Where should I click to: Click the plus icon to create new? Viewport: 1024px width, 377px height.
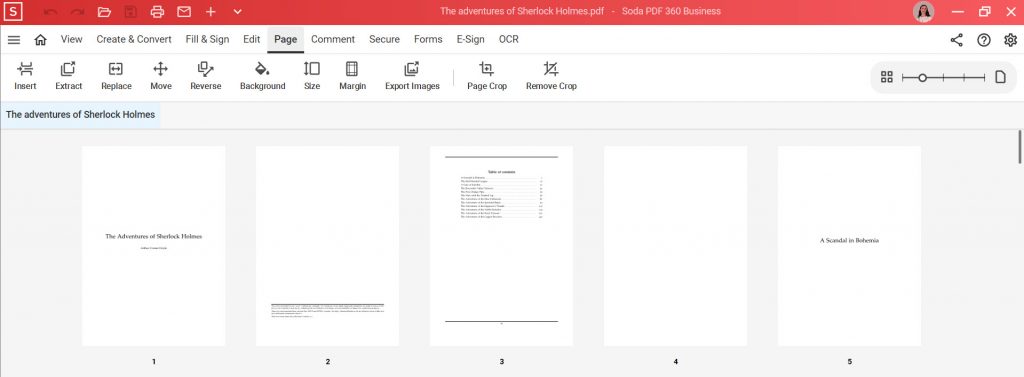pyautogui.click(x=210, y=12)
